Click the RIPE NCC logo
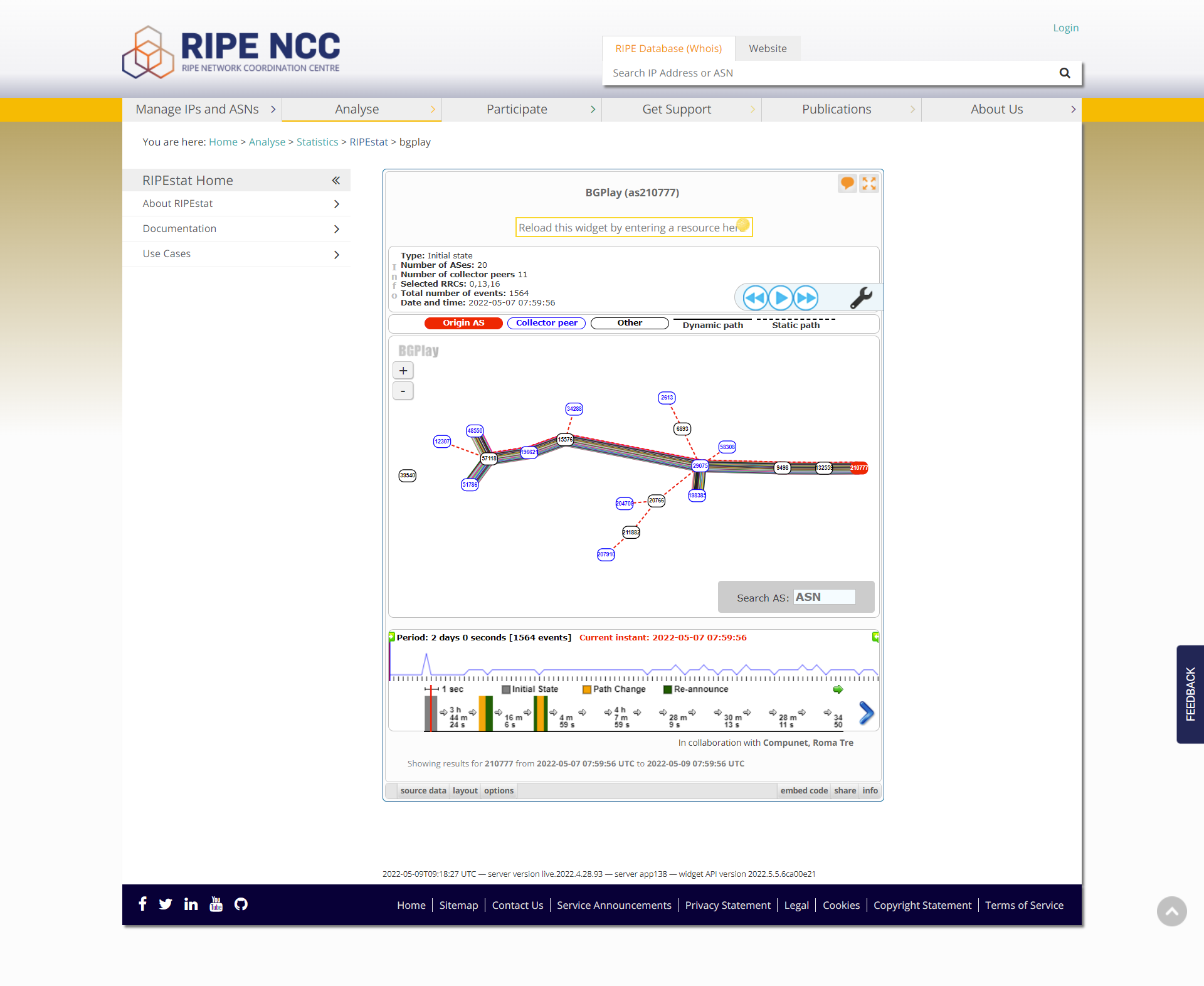 [x=231, y=52]
